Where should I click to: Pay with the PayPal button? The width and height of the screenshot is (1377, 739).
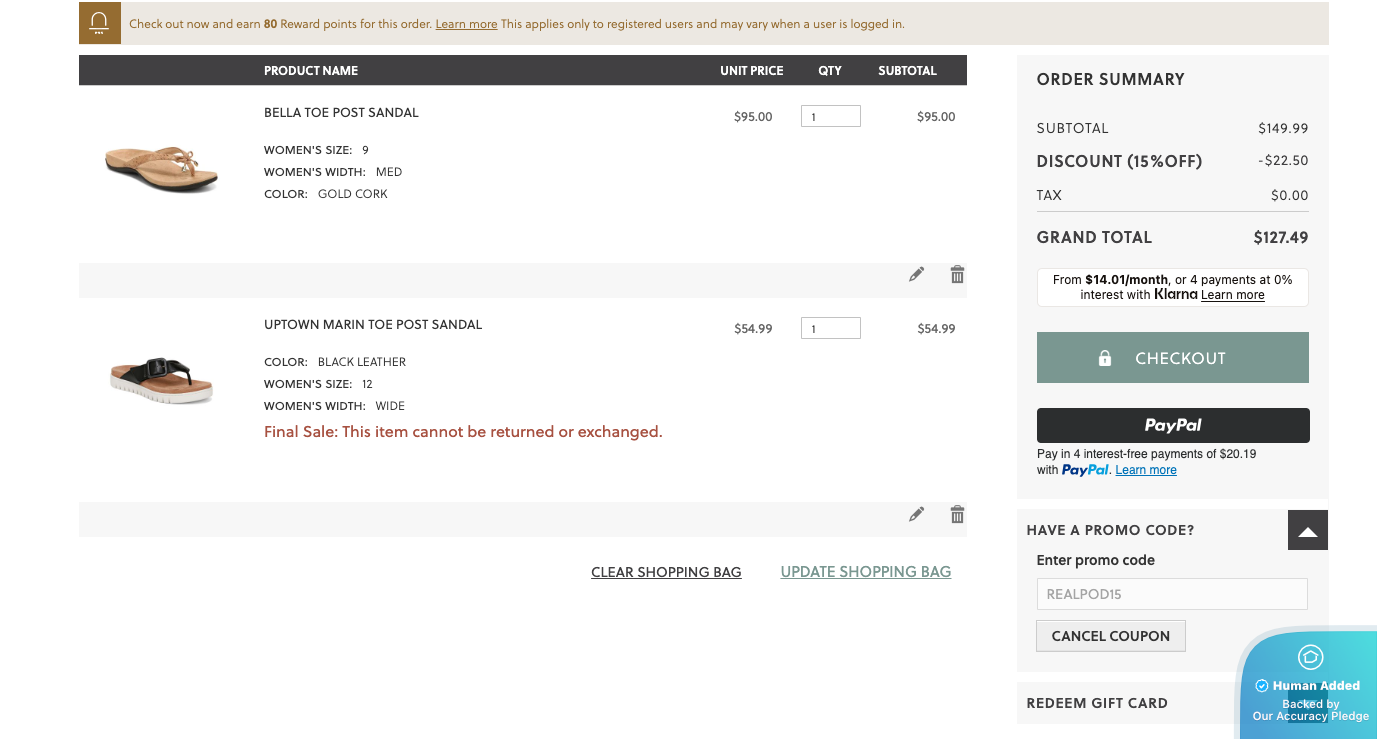click(x=1172, y=425)
